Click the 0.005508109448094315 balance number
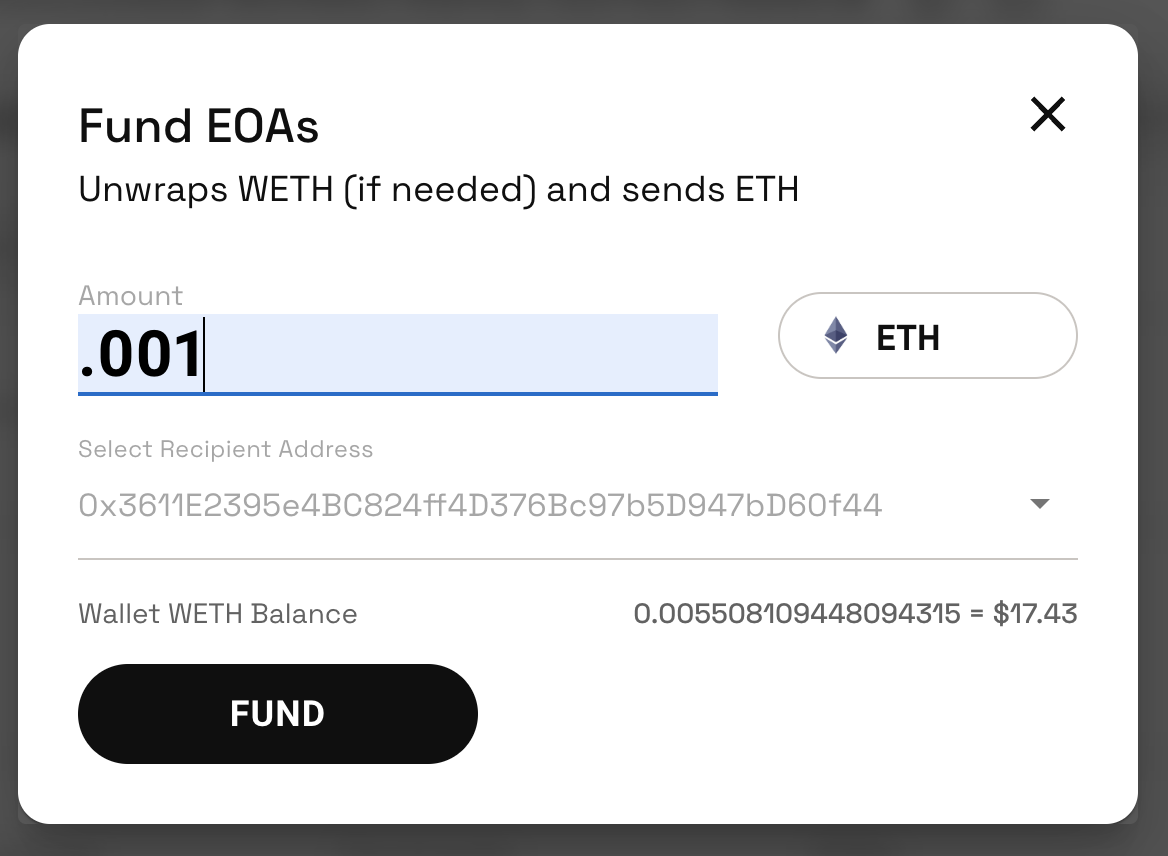The height and width of the screenshot is (856, 1168). click(x=797, y=613)
